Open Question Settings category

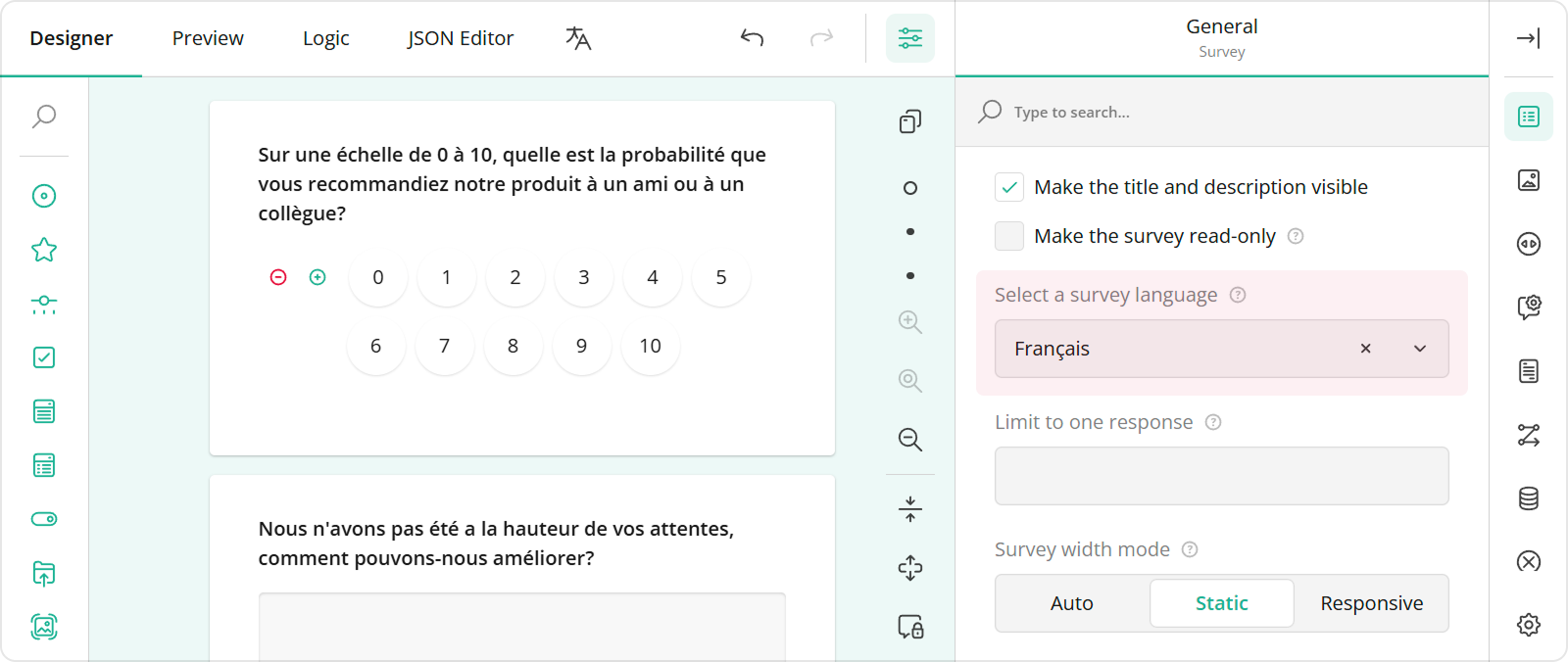point(1529,307)
